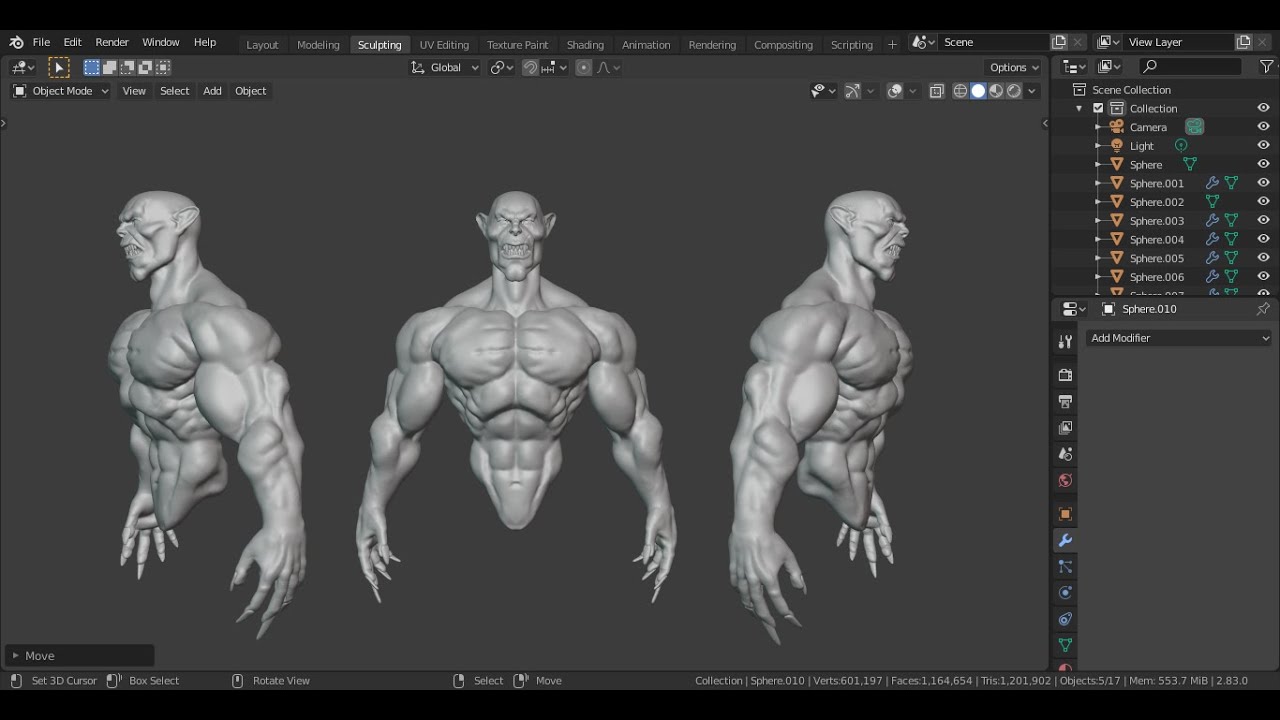Click the camera data icon on Camera row
Screen dimensions: 1280x720
[x=1194, y=127]
